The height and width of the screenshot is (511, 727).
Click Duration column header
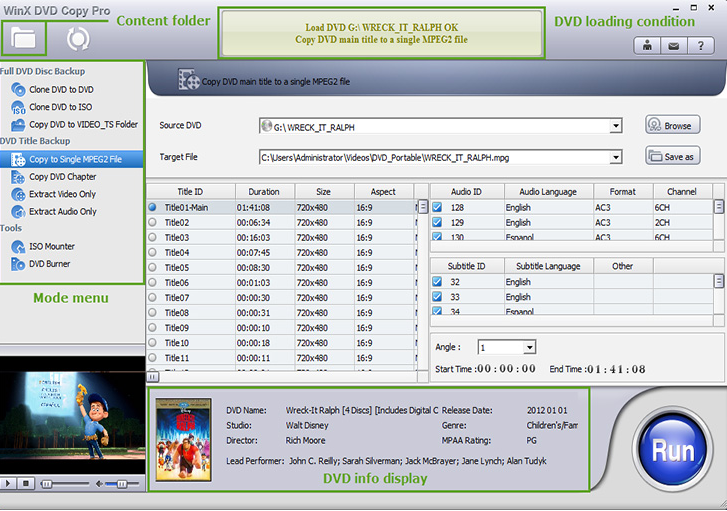(264, 192)
